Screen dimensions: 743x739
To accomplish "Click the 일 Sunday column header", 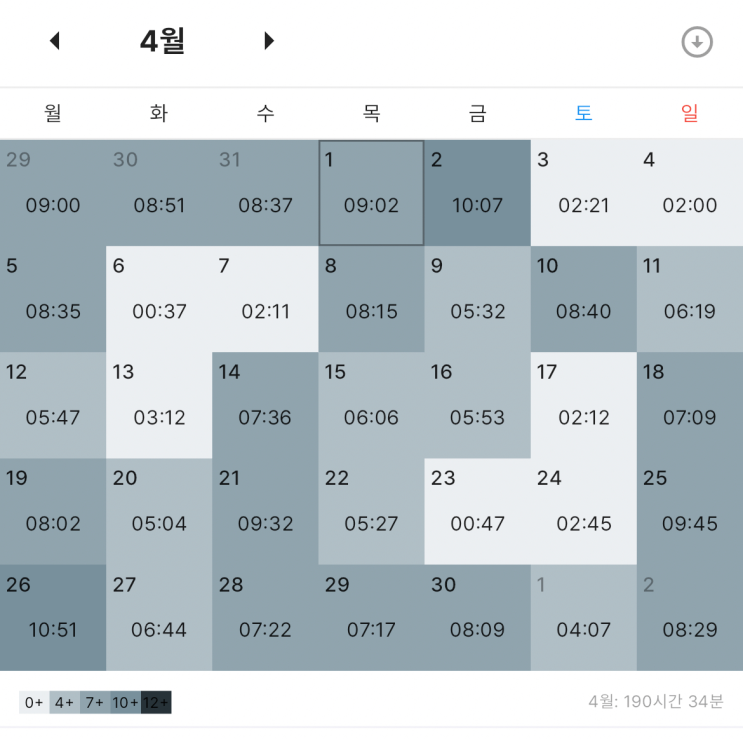I will (690, 113).
